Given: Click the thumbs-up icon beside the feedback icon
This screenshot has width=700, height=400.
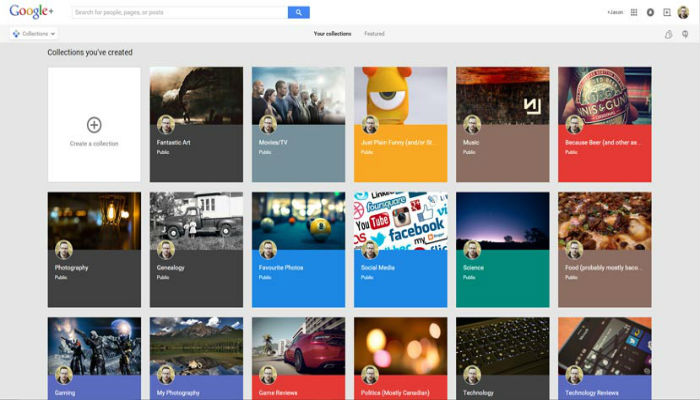Looking at the screenshot, I should (668, 34).
